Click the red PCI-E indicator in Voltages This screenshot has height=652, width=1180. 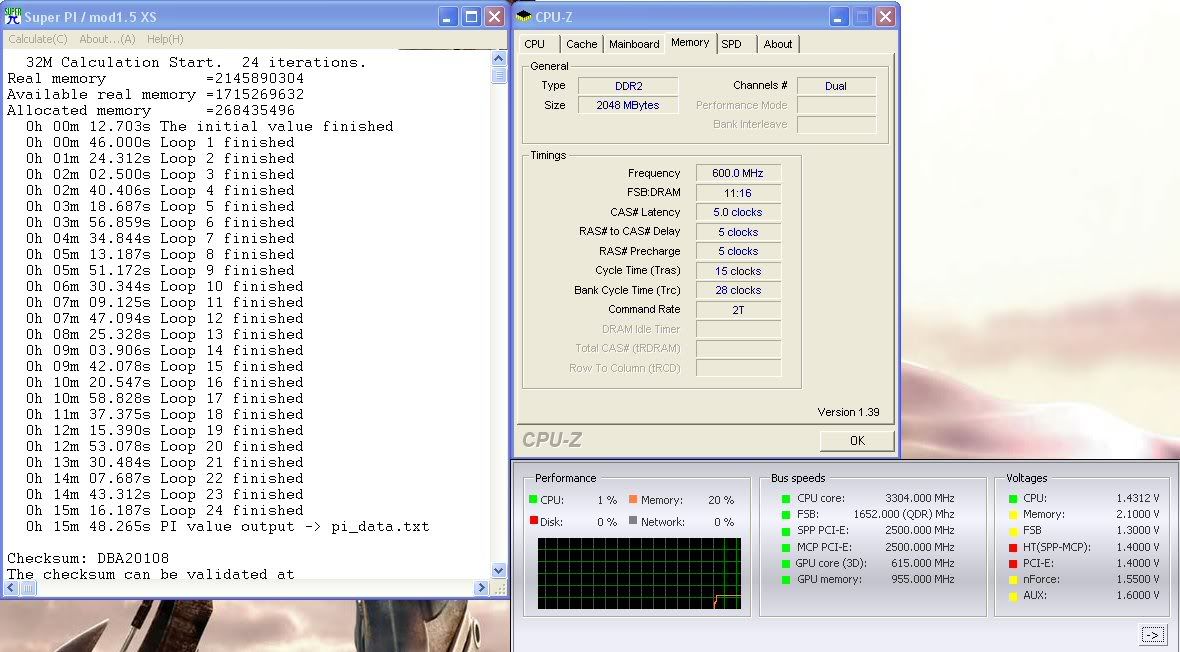coord(1013,563)
